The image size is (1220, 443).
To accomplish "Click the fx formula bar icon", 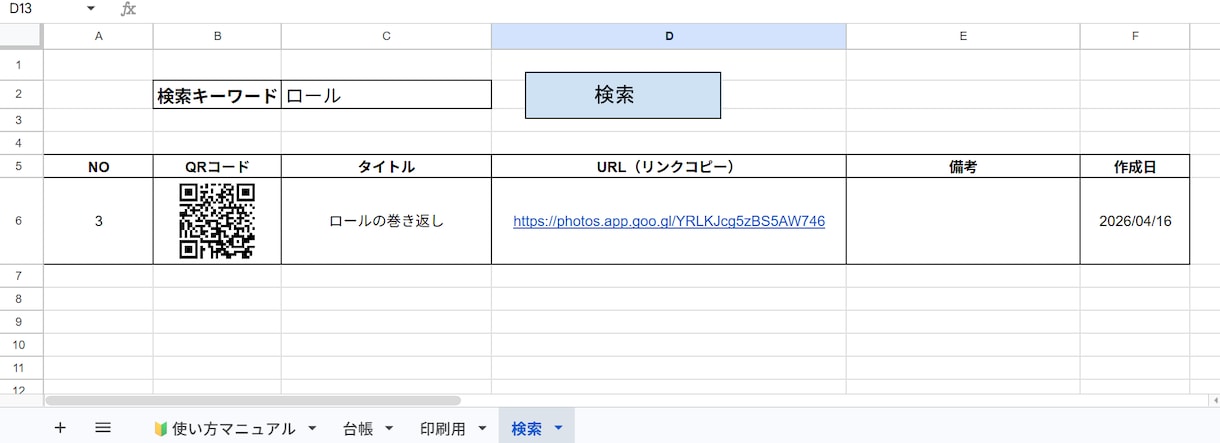I will click(128, 9).
